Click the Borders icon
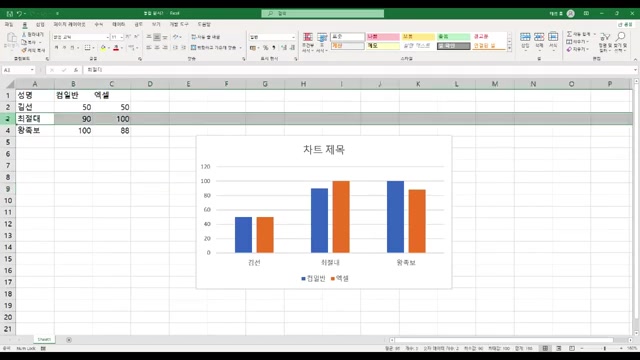 tap(87, 48)
